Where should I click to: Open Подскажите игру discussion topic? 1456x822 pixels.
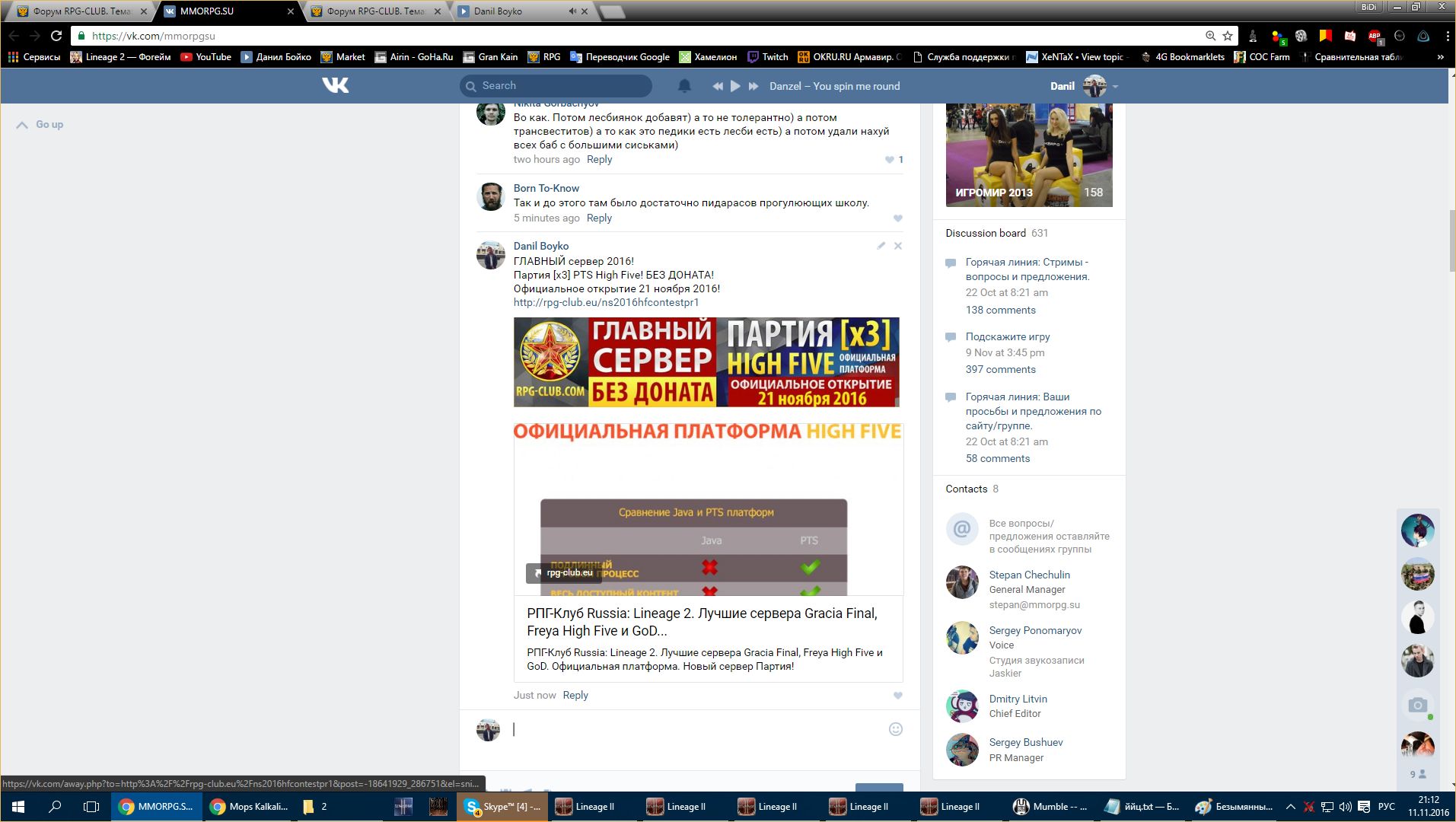point(1008,336)
